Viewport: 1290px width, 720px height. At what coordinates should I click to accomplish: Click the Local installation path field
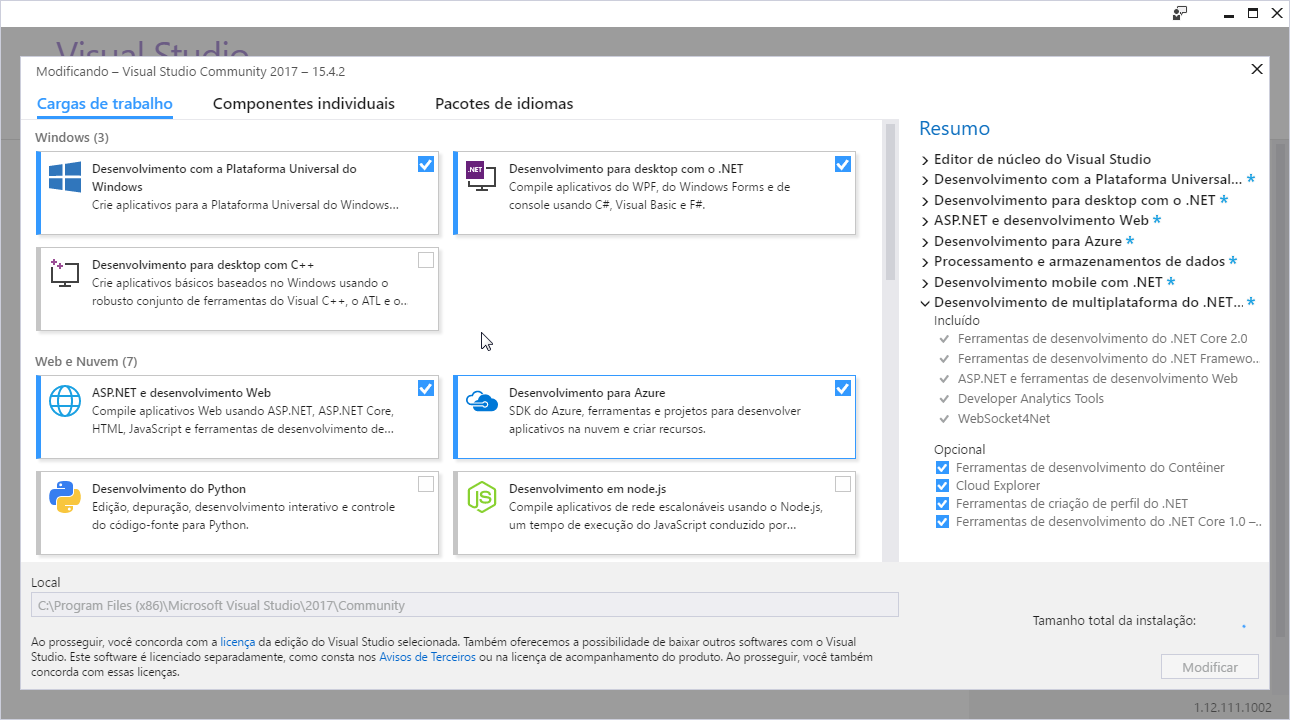tap(465, 605)
